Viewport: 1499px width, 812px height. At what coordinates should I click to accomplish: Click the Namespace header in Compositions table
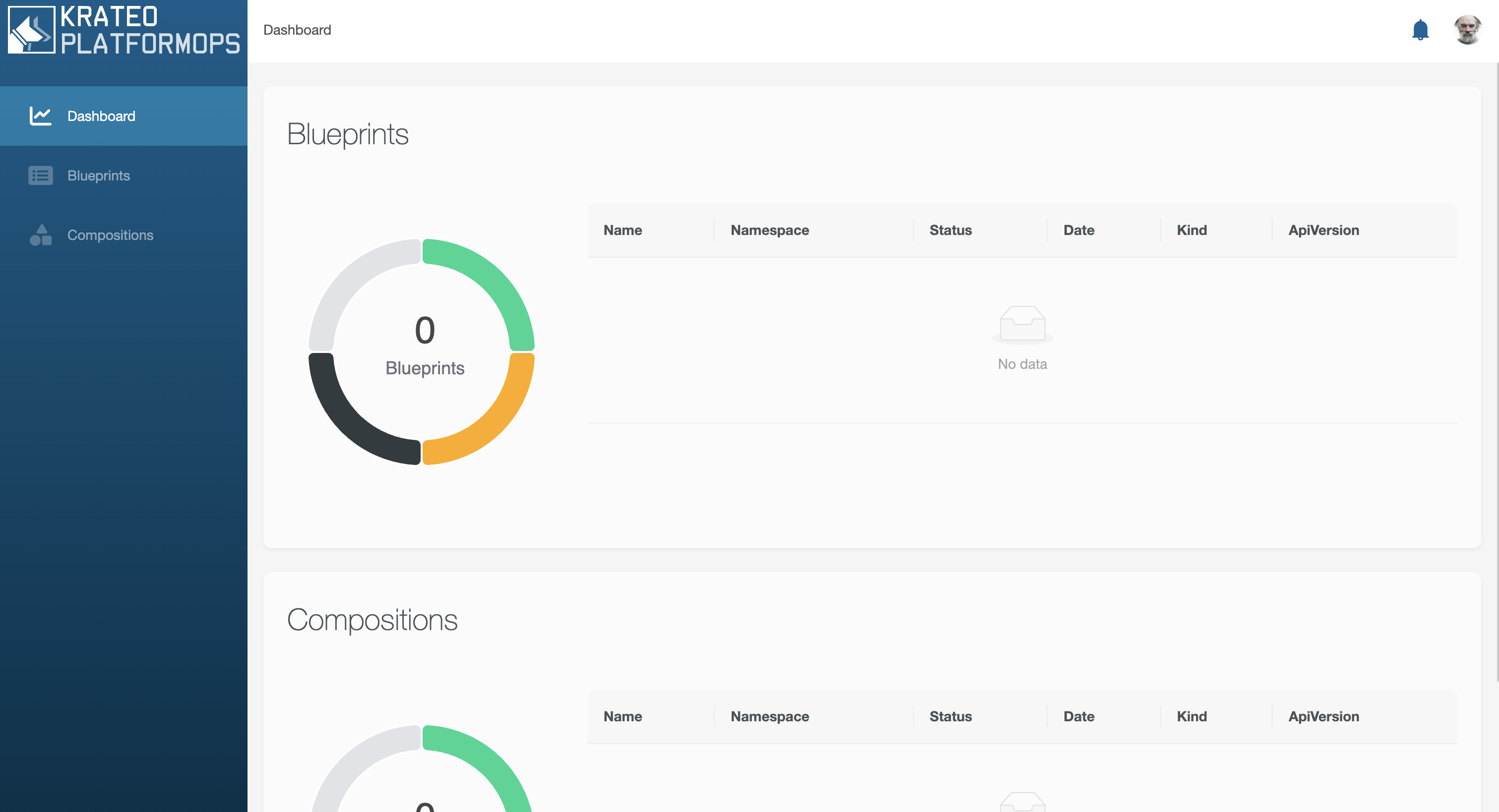click(769, 717)
